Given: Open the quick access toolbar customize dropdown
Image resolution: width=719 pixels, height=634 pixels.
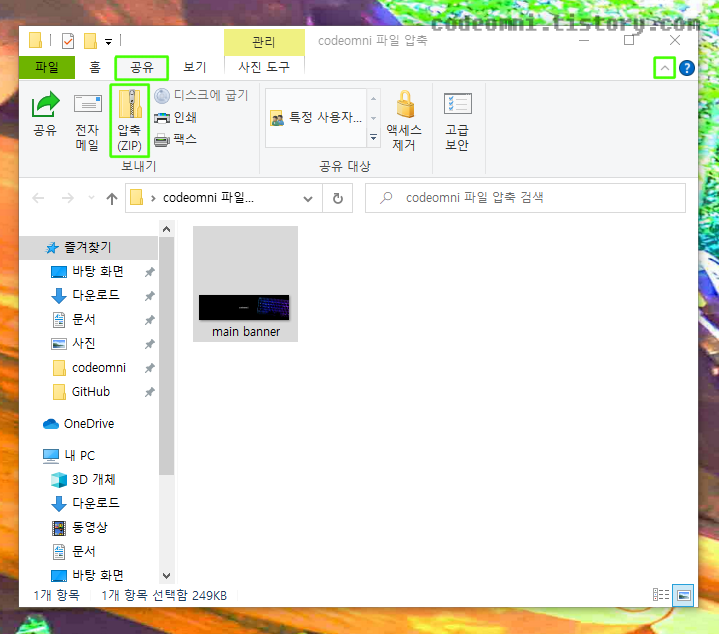Looking at the screenshot, I should pyautogui.click(x=108, y=42).
